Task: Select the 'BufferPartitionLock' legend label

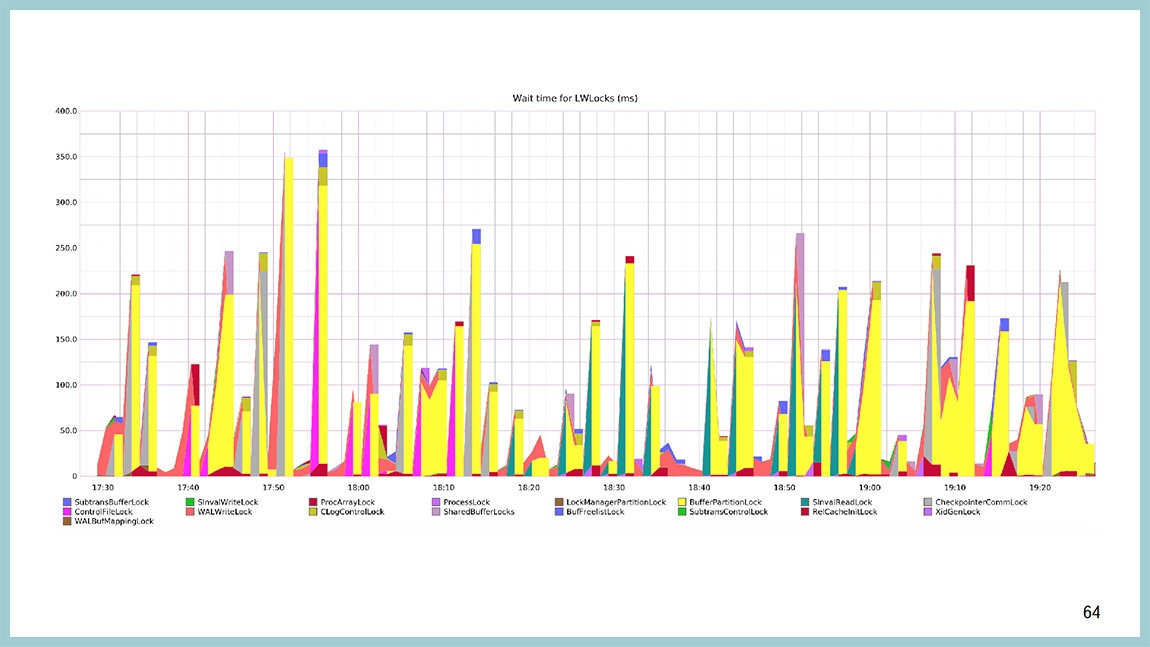Action: coord(725,502)
